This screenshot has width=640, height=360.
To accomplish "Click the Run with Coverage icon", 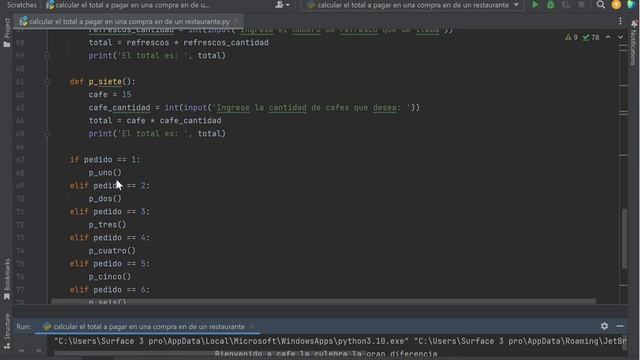I will [566, 5].
